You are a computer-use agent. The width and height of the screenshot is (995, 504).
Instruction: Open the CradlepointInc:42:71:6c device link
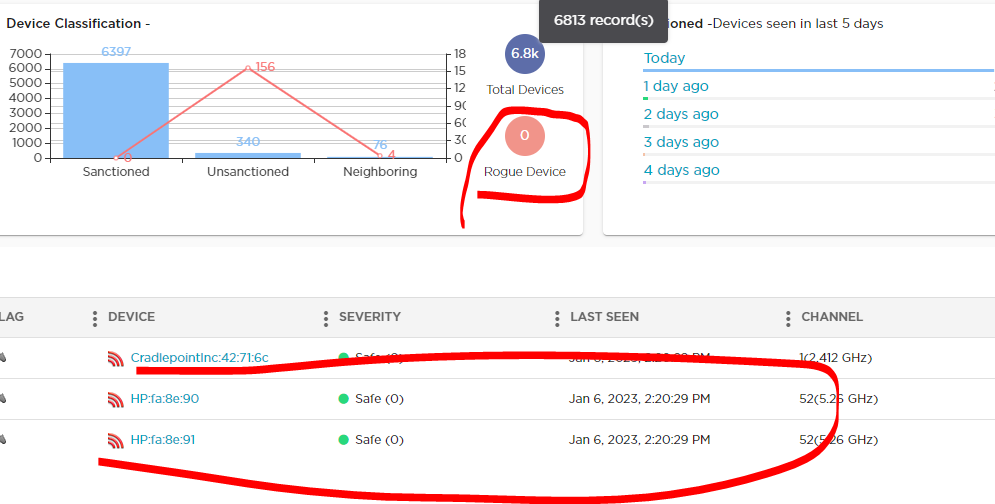coord(199,358)
